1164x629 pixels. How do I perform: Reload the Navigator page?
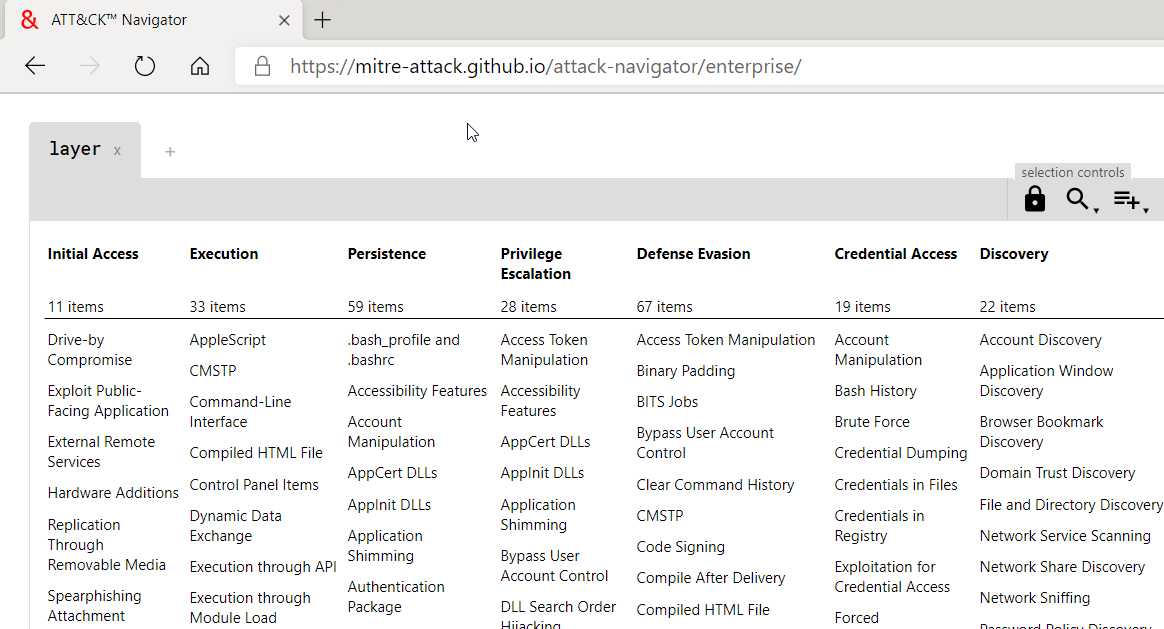tap(144, 65)
